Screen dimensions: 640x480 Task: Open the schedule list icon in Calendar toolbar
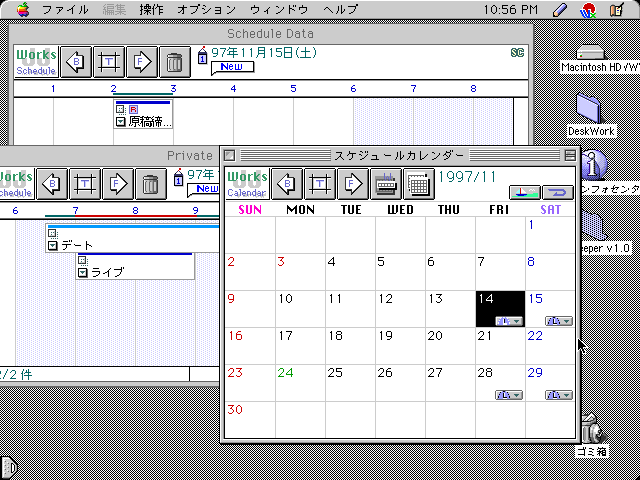386,184
